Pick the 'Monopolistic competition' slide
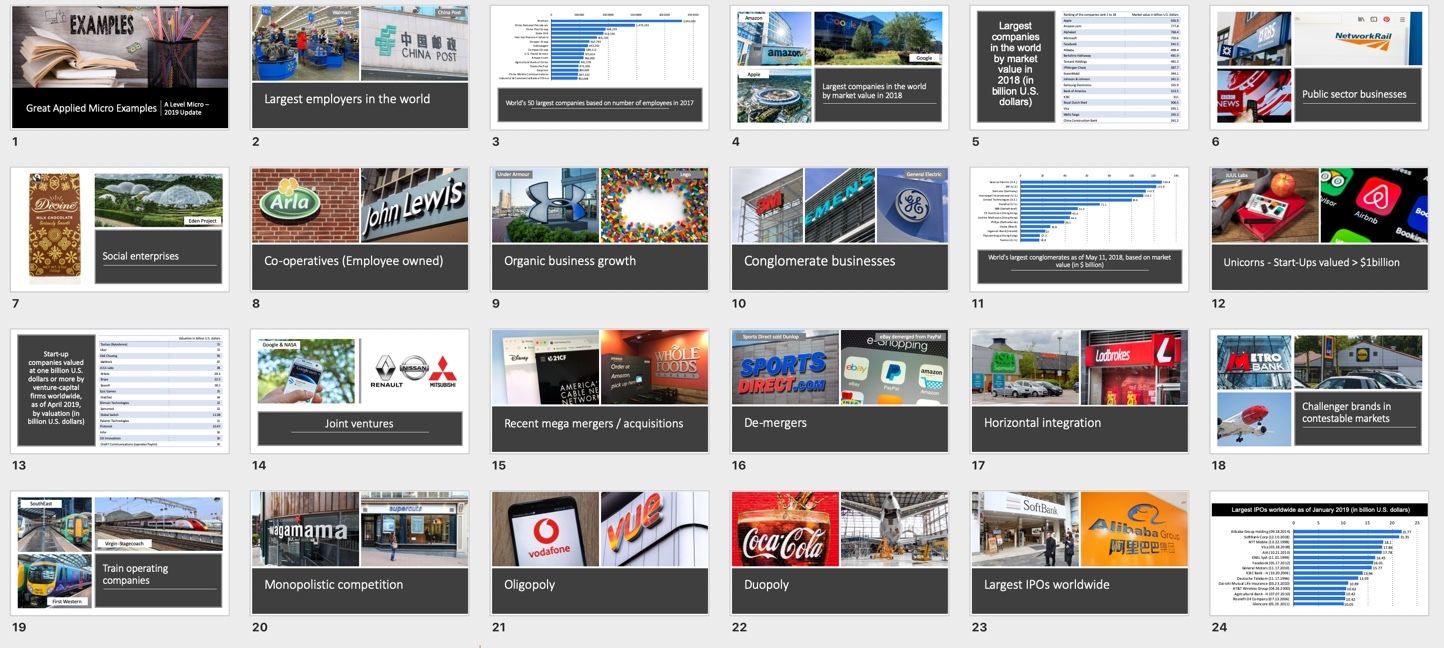1444x648 pixels. pyautogui.click(x=359, y=553)
